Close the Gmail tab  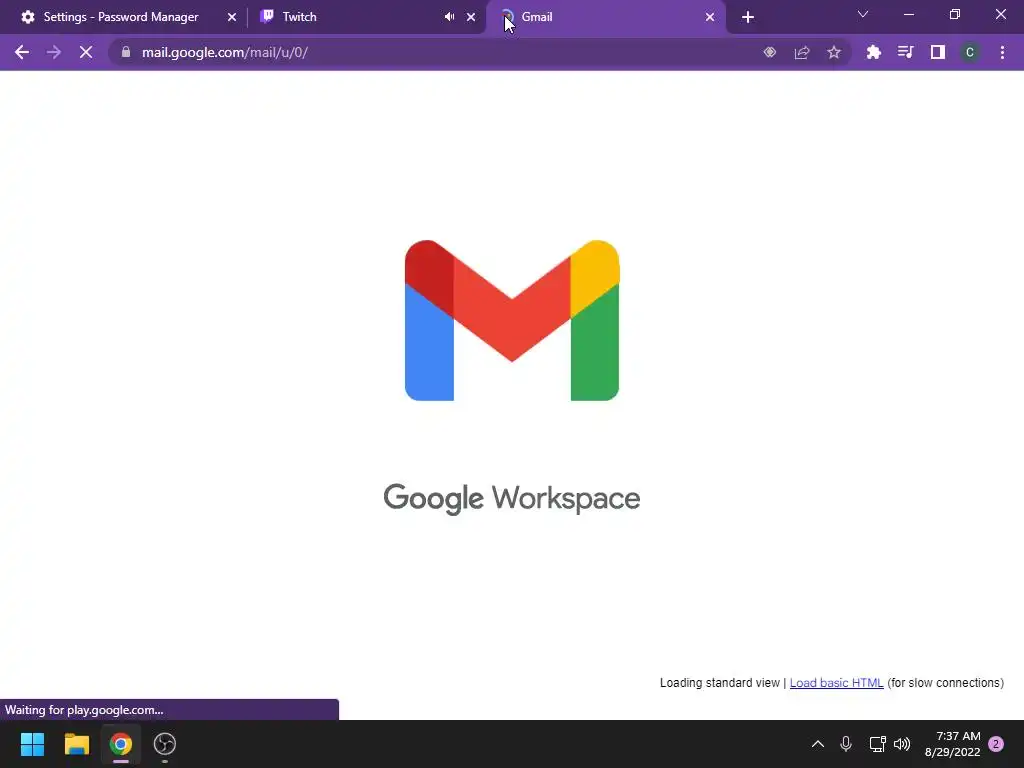[x=710, y=17]
